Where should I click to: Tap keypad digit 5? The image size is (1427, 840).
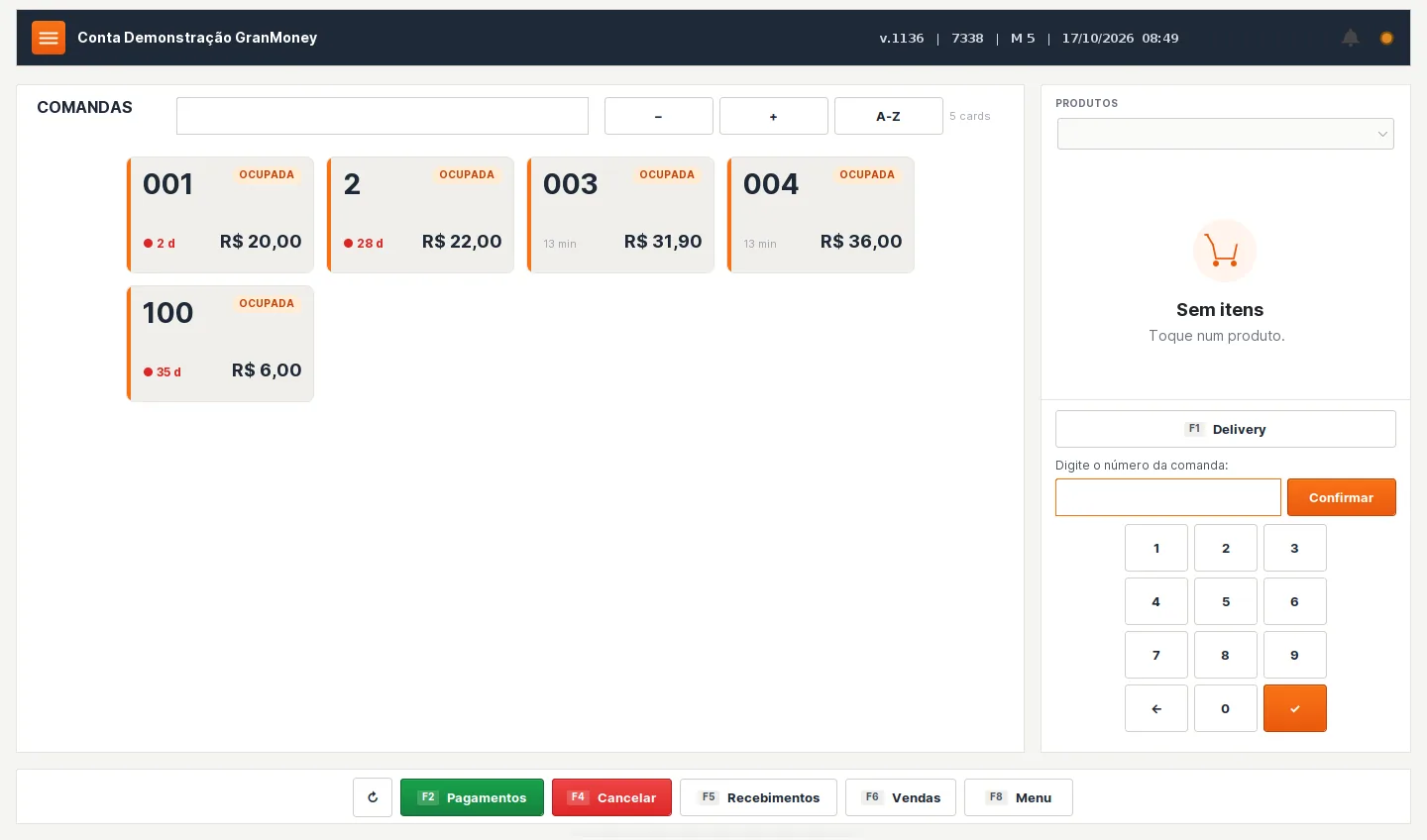click(1226, 601)
